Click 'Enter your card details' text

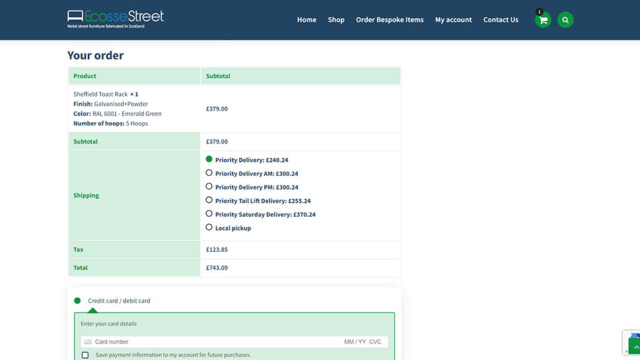pyautogui.click(x=109, y=324)
